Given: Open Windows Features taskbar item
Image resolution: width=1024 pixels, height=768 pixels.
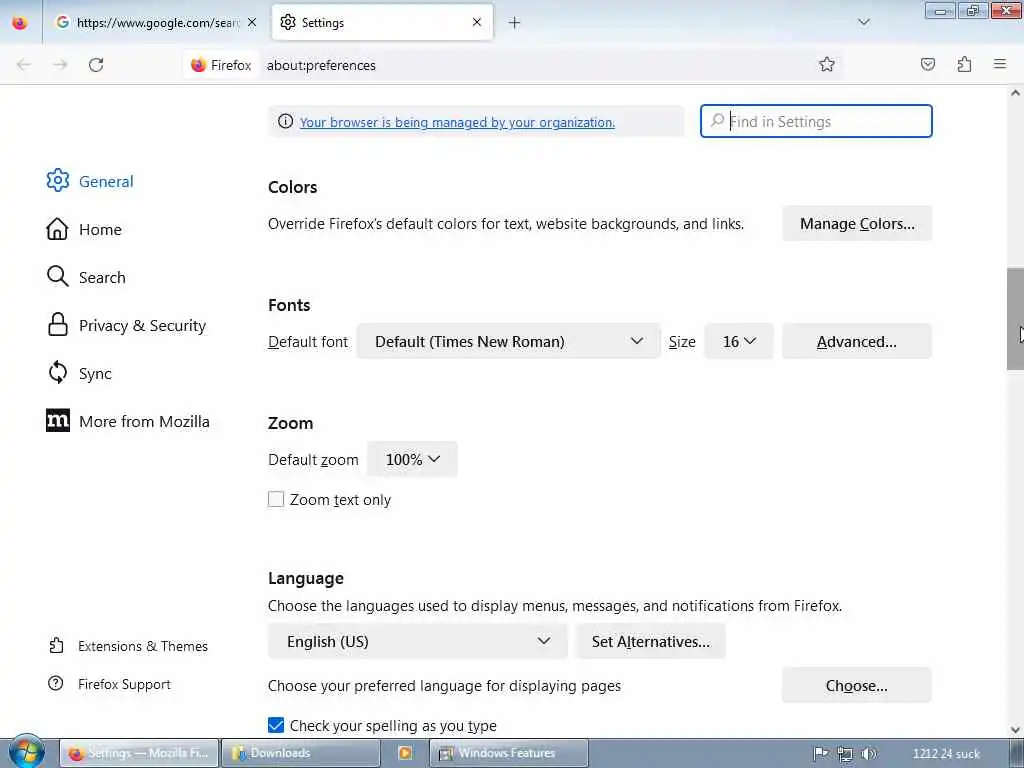Looking at the screenshot, I should pos(509,753).
